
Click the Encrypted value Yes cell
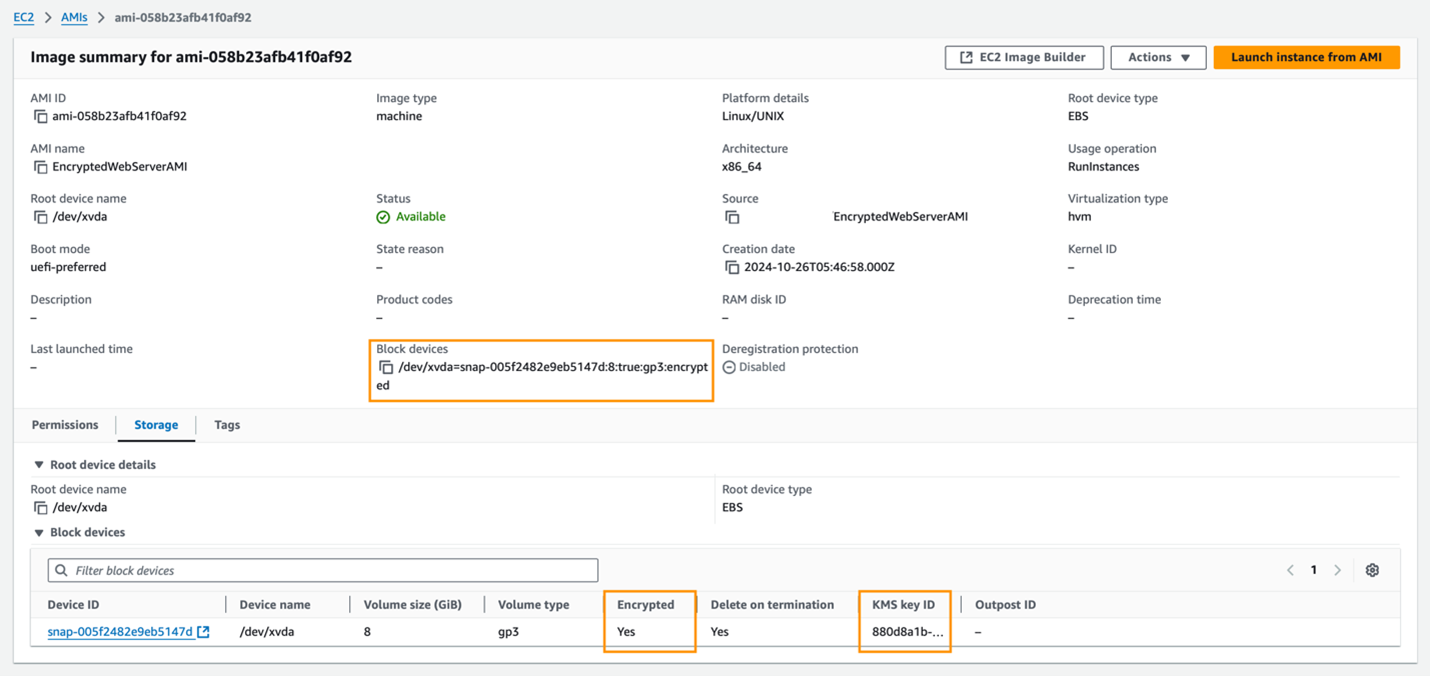coord(626,632)
